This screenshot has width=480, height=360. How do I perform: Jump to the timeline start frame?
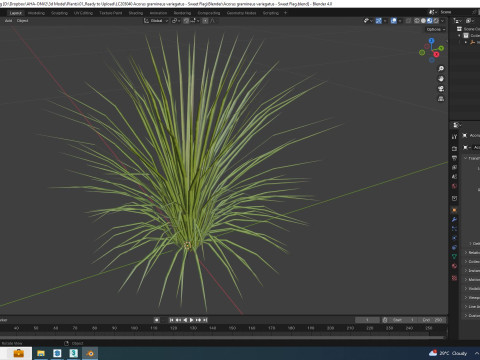(x=171, y=320)
